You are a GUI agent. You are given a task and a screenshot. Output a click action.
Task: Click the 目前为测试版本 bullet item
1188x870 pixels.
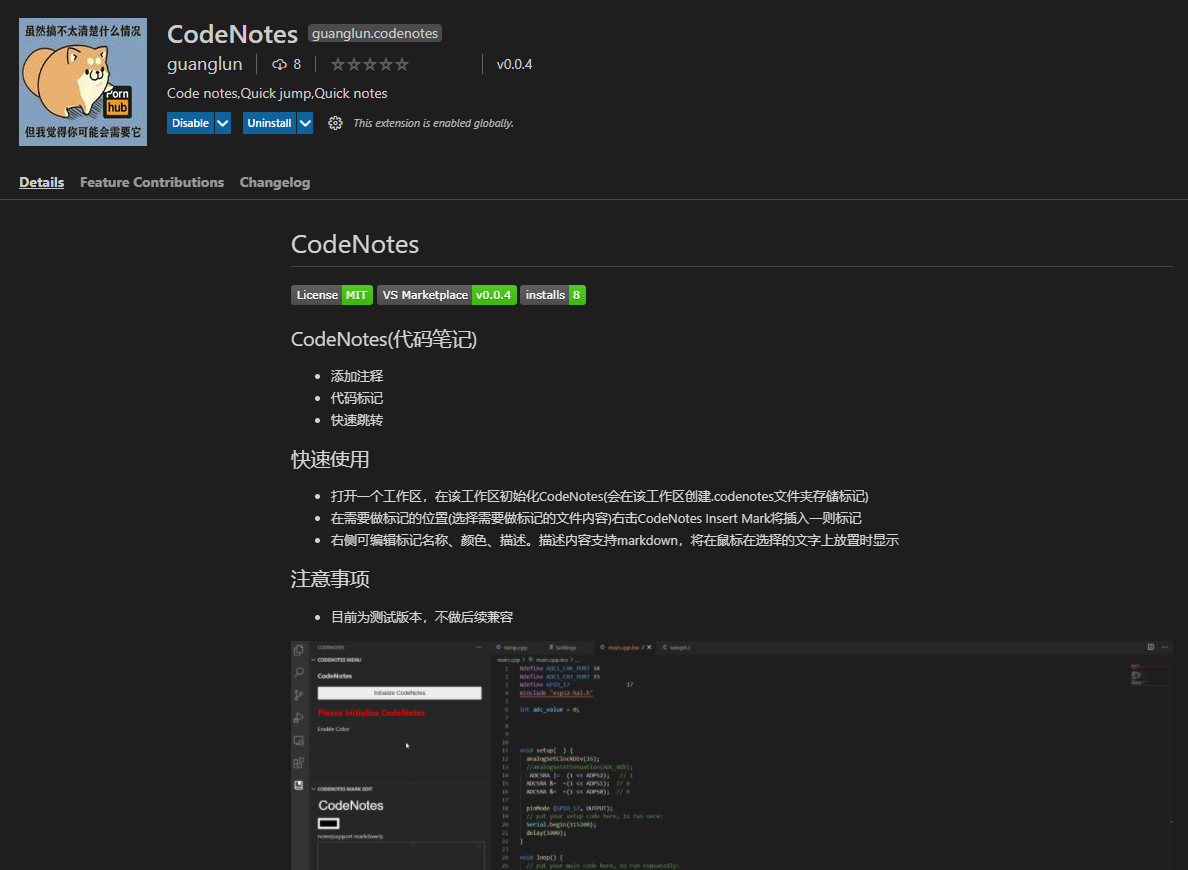tap(422, 617)
